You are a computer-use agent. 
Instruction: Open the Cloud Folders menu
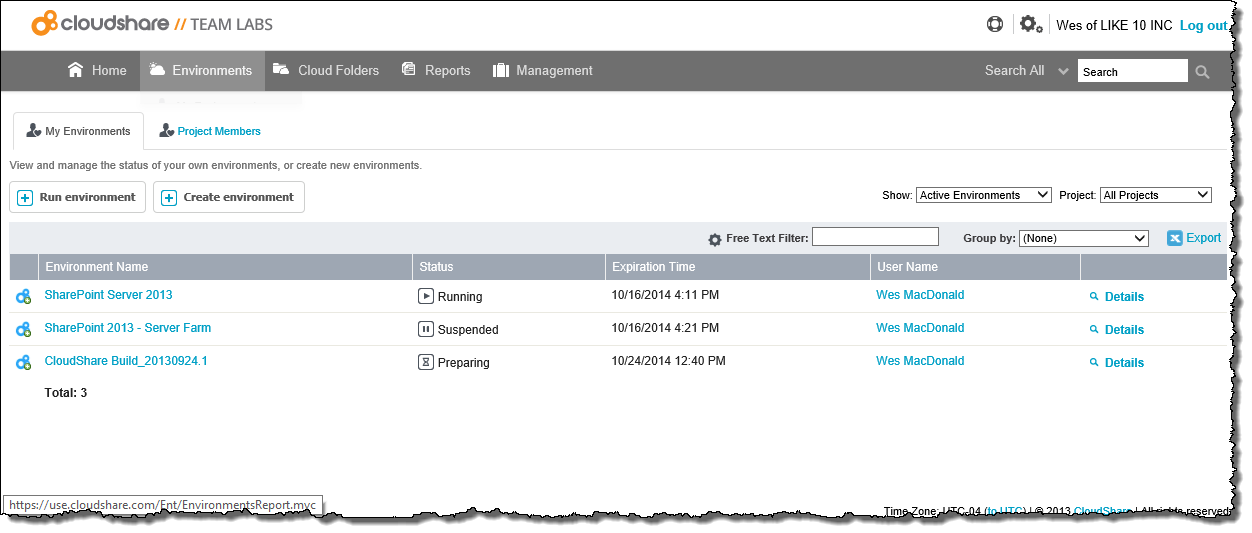pyautogui.click(x=326, y=70)
